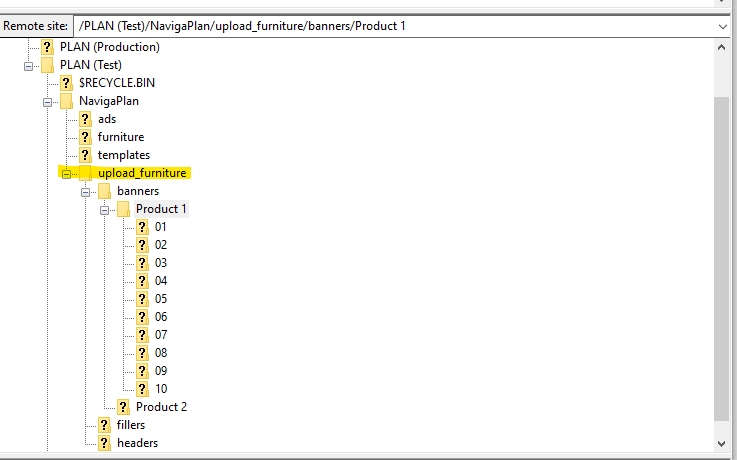Click the $RECYCLE.BIN folder icon
The width and height of the screenshot is (737, 460).
(x=66, y=83)
